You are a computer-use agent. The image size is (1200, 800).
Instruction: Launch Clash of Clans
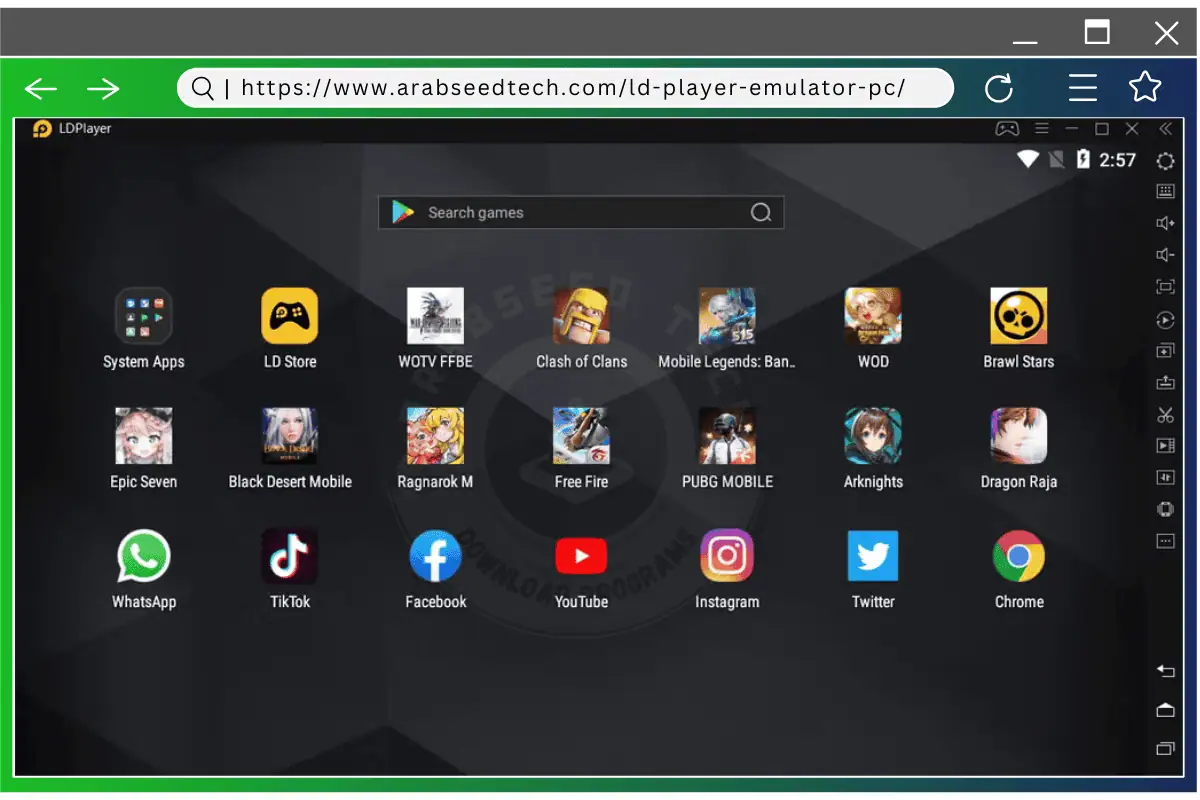tap(581, 315)
